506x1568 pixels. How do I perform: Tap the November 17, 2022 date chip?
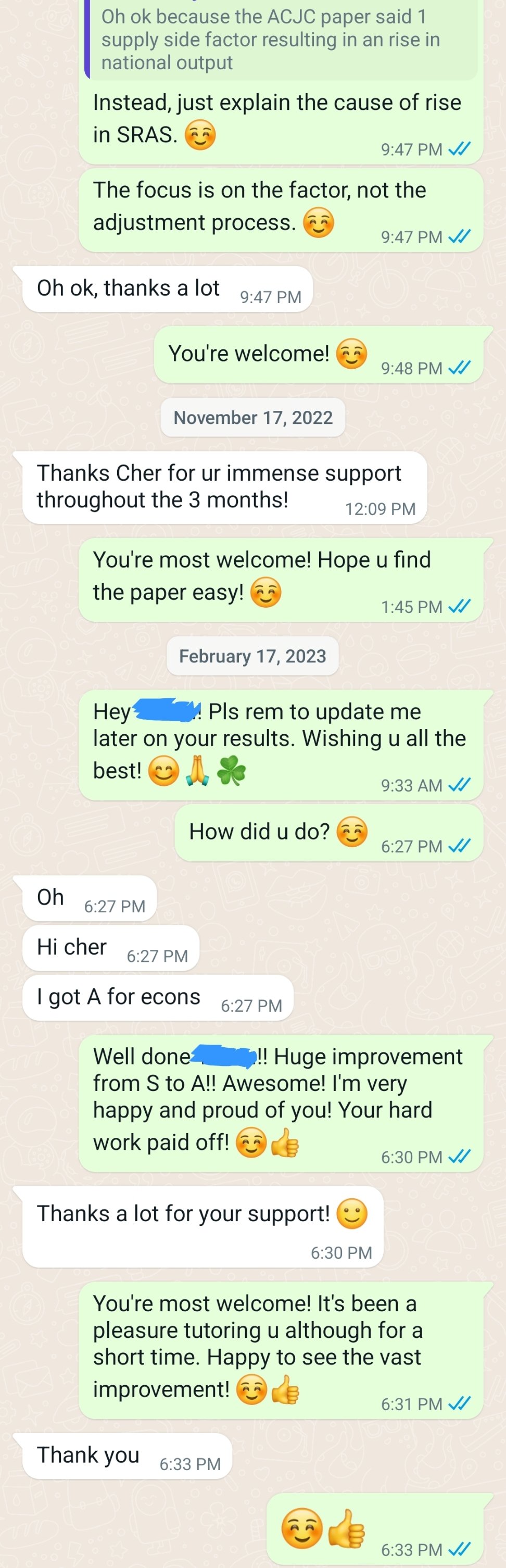pyautogui.click(x=253, y=418)
